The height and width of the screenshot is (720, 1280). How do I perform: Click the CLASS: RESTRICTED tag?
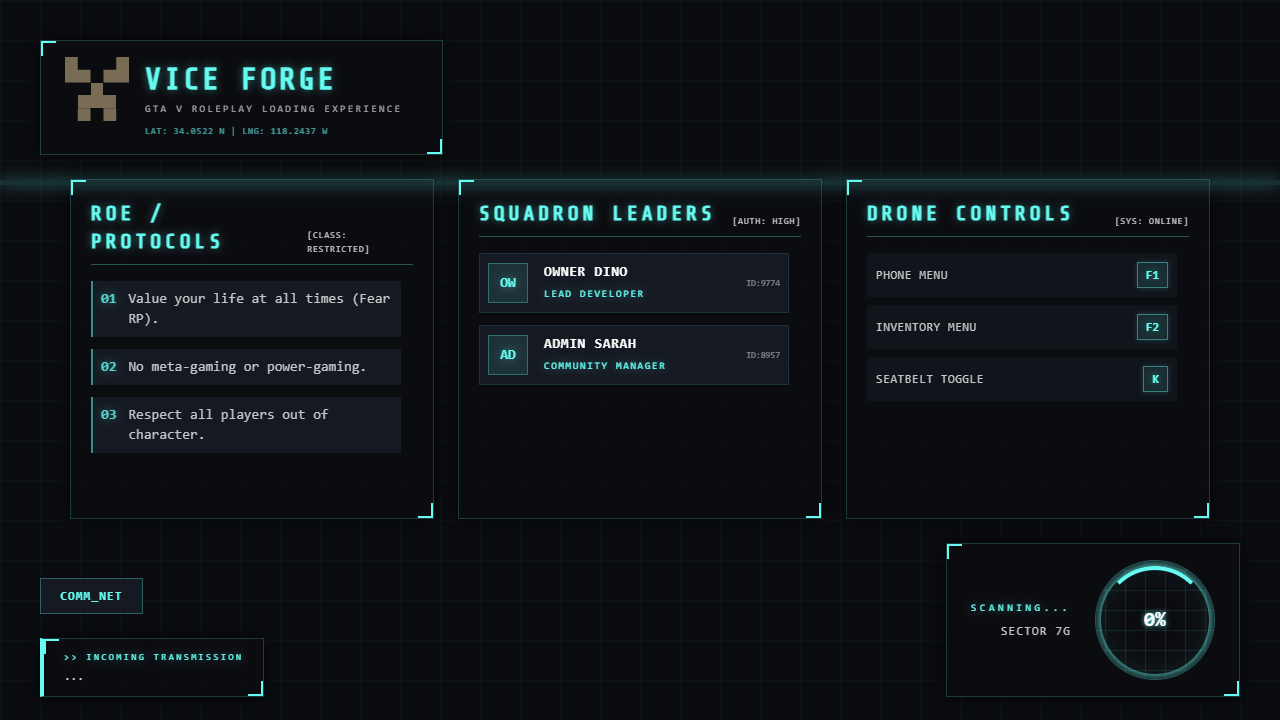point(338,242)
